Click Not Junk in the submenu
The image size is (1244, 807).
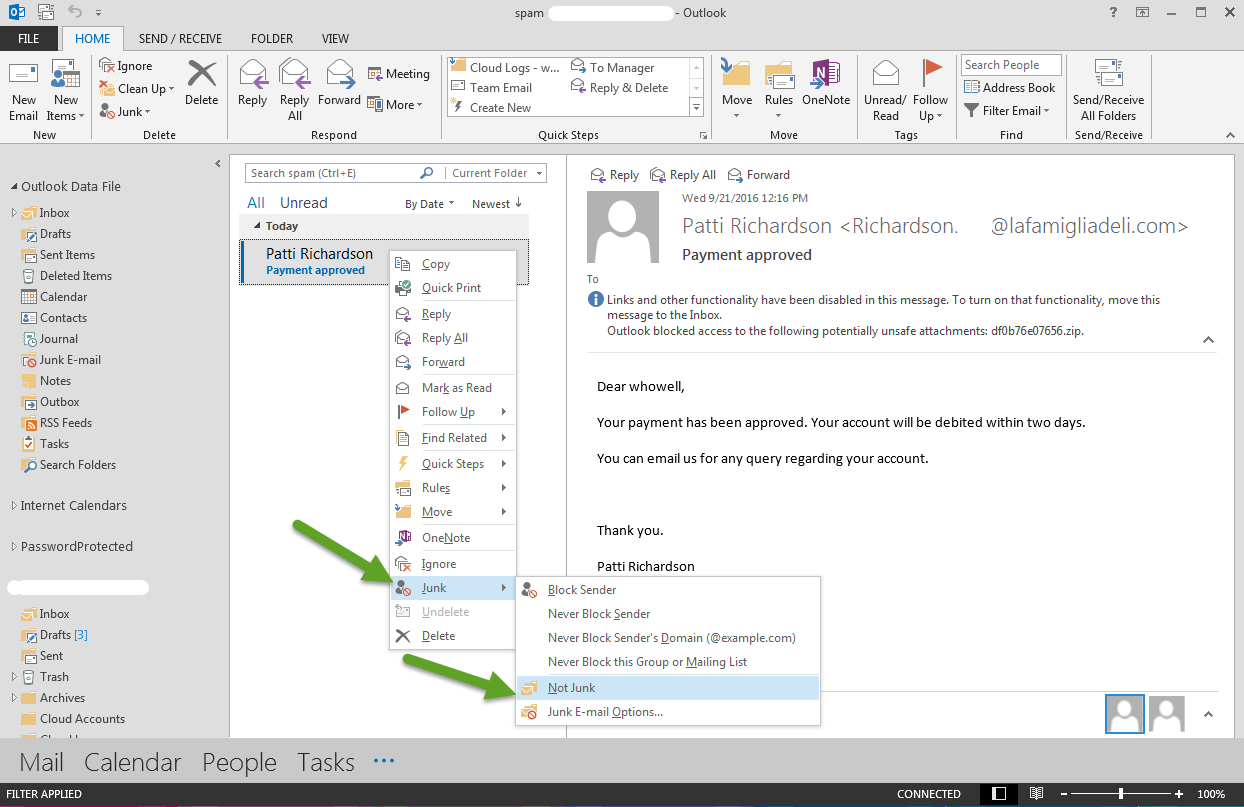(668, 688)
